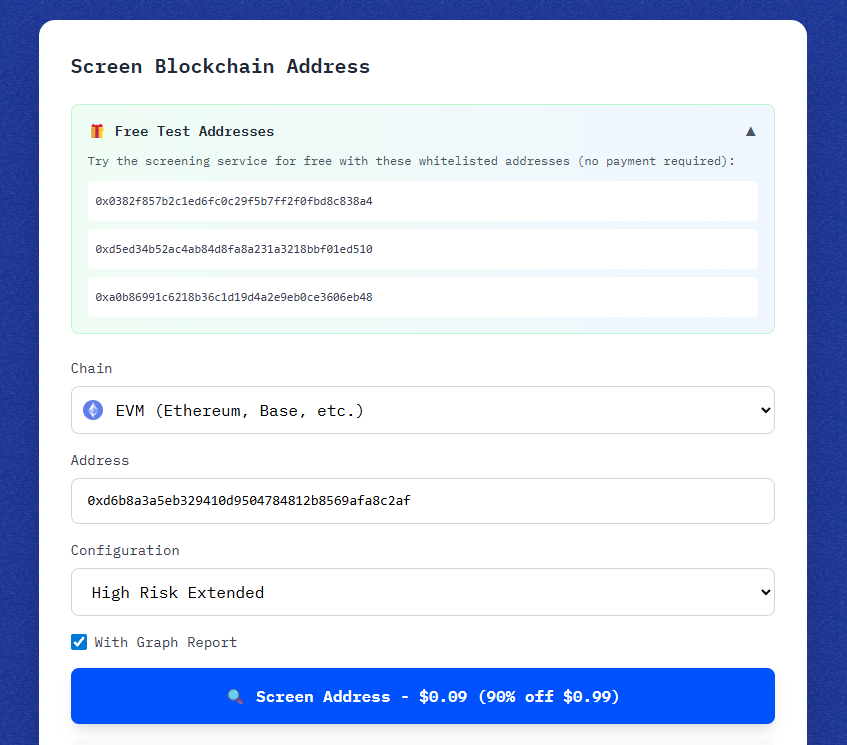The image size is (847, 745).
Task: Click the magnifier icon on Screen Address button
Action: [x=235, y=696]
